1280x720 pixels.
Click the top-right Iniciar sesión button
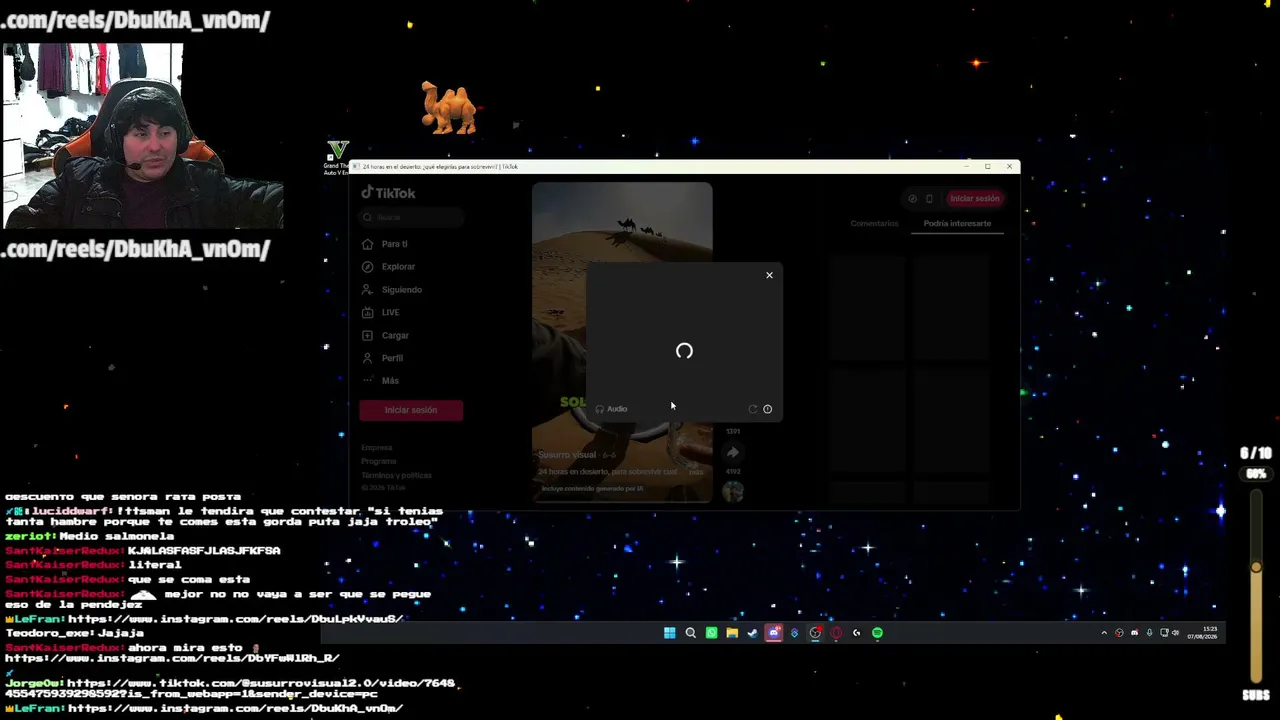tap(974, 199)
